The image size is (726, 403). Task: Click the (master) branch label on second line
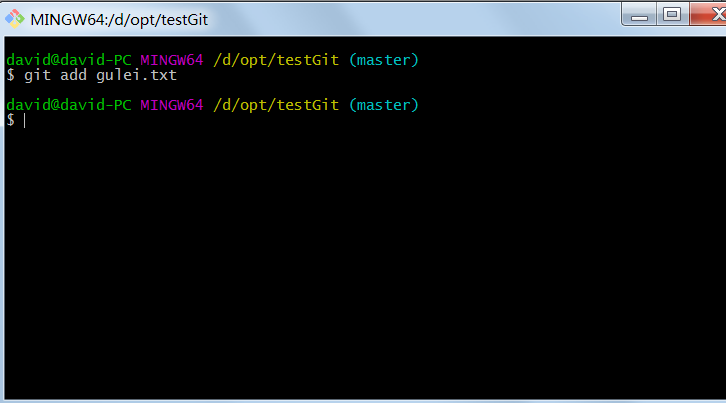pos(383,105)
